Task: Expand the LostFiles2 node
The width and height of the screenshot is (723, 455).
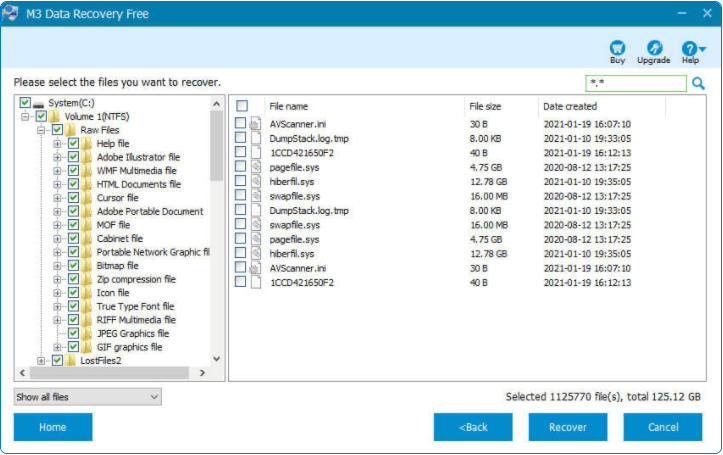Action: (x=41, y=361)
